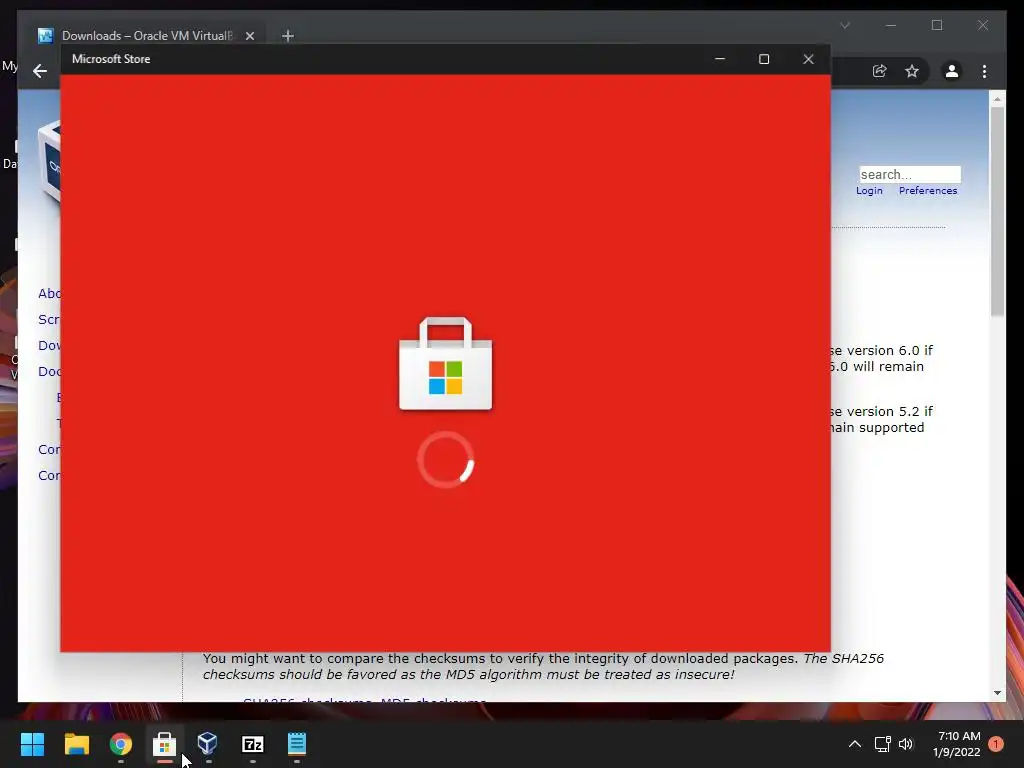Open network status in the system tray
This screenshot has width=1024, height=768.
[882, 744]
